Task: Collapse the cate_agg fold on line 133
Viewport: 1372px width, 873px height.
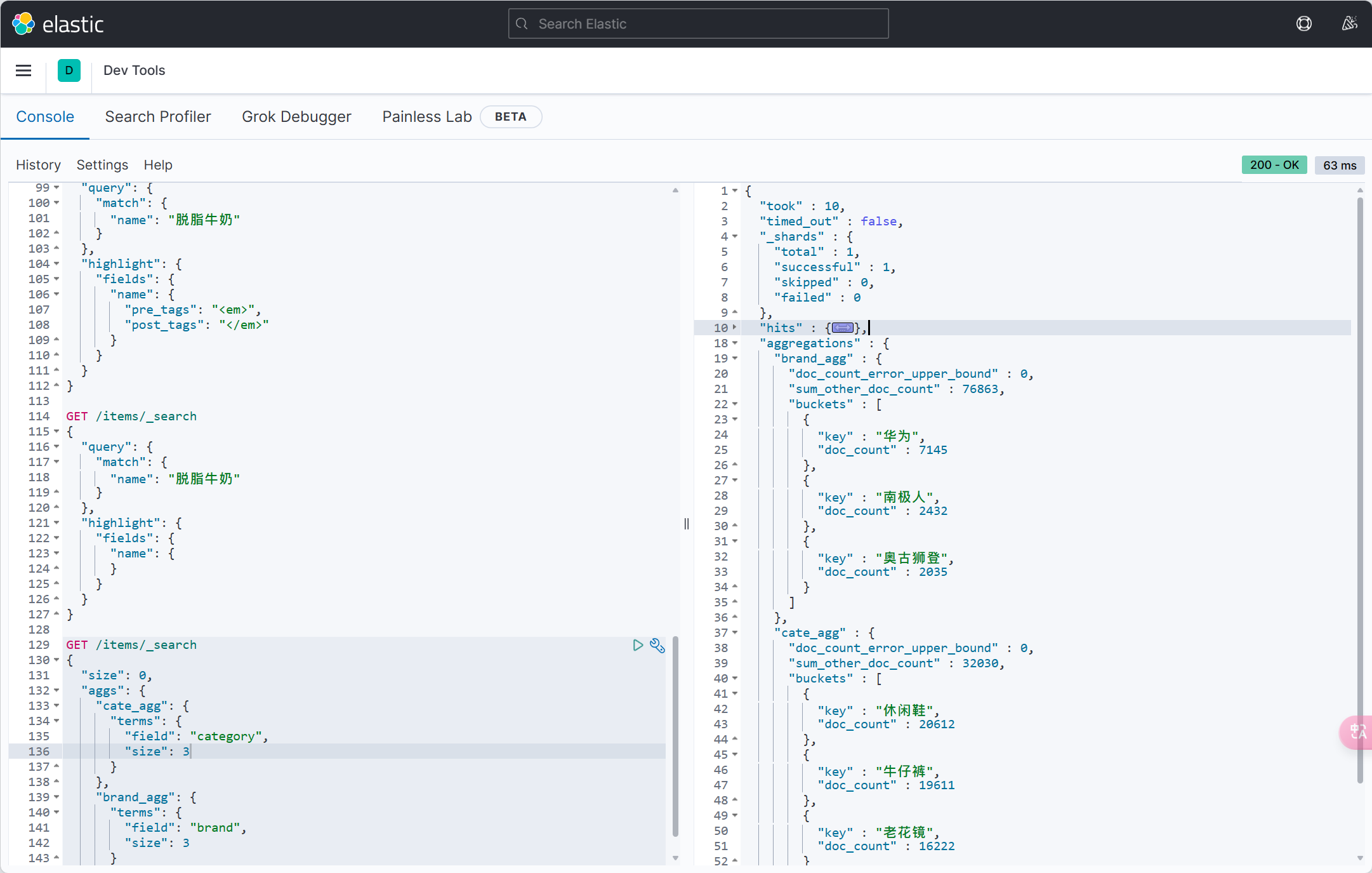Action: point(56,706)
